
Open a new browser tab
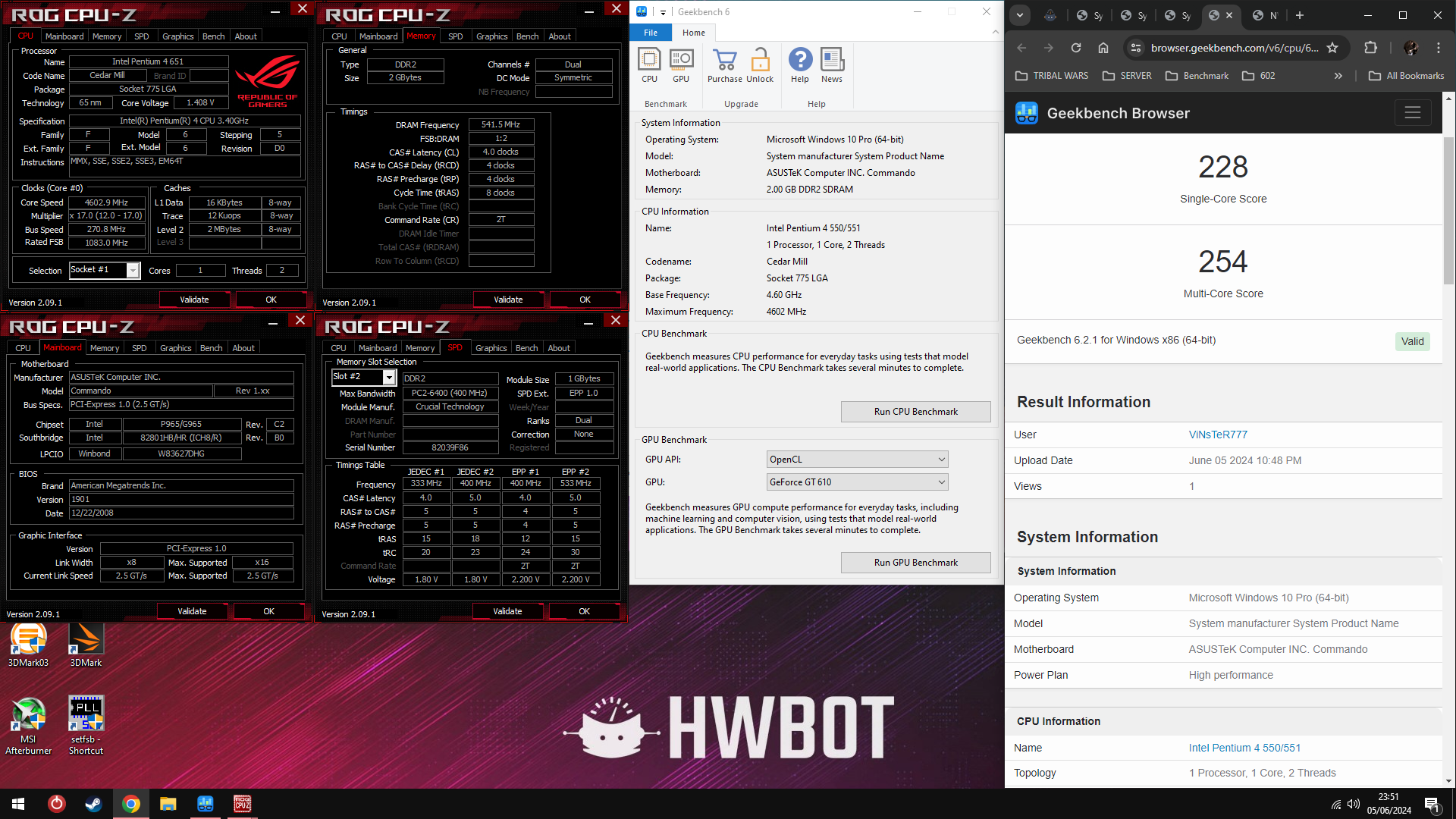[x=1300, y=15]
